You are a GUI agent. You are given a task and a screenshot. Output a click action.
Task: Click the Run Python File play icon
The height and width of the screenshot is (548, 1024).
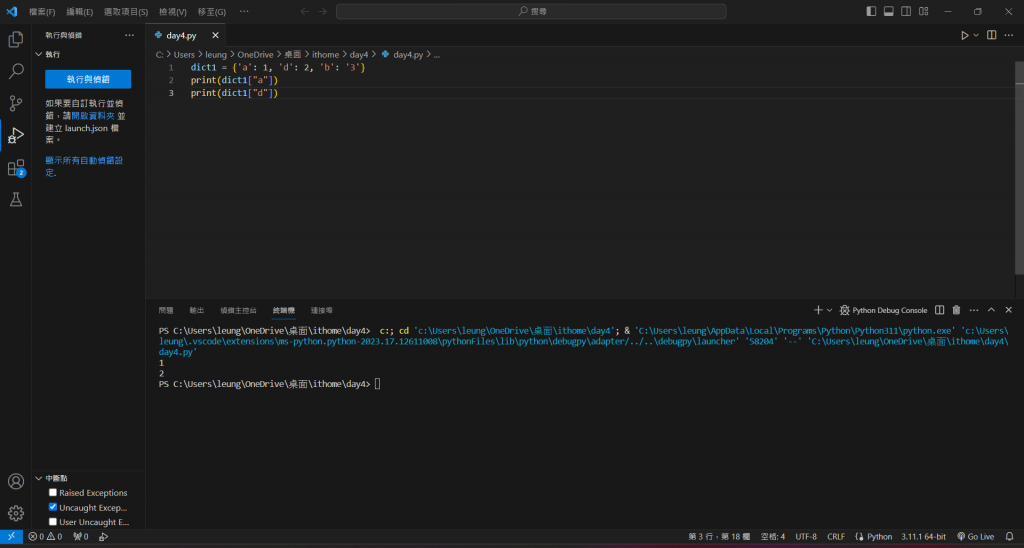pos(964,35)
